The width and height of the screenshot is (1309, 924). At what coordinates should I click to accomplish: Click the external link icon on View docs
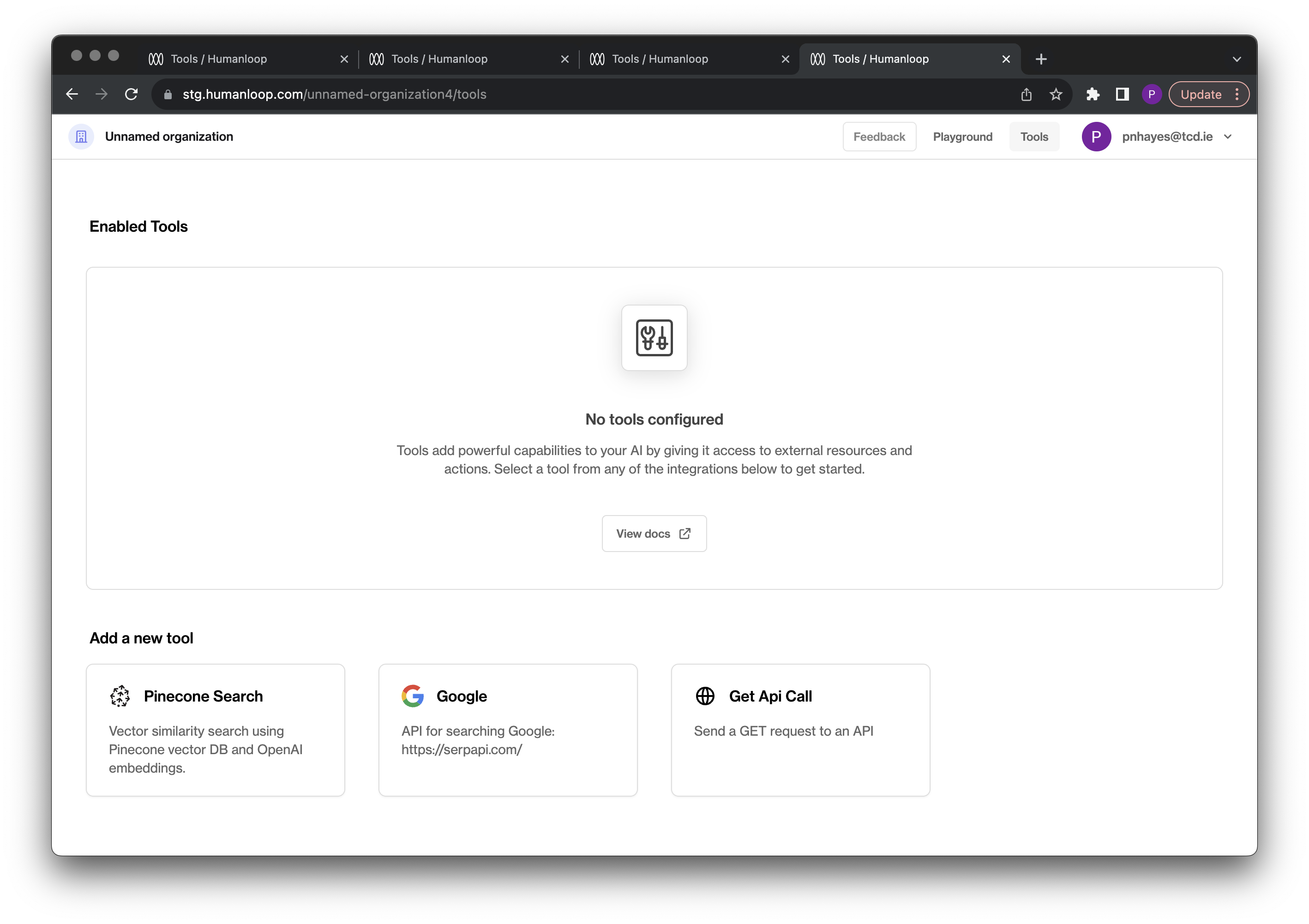pyautogui.click(x=685, y=534)
